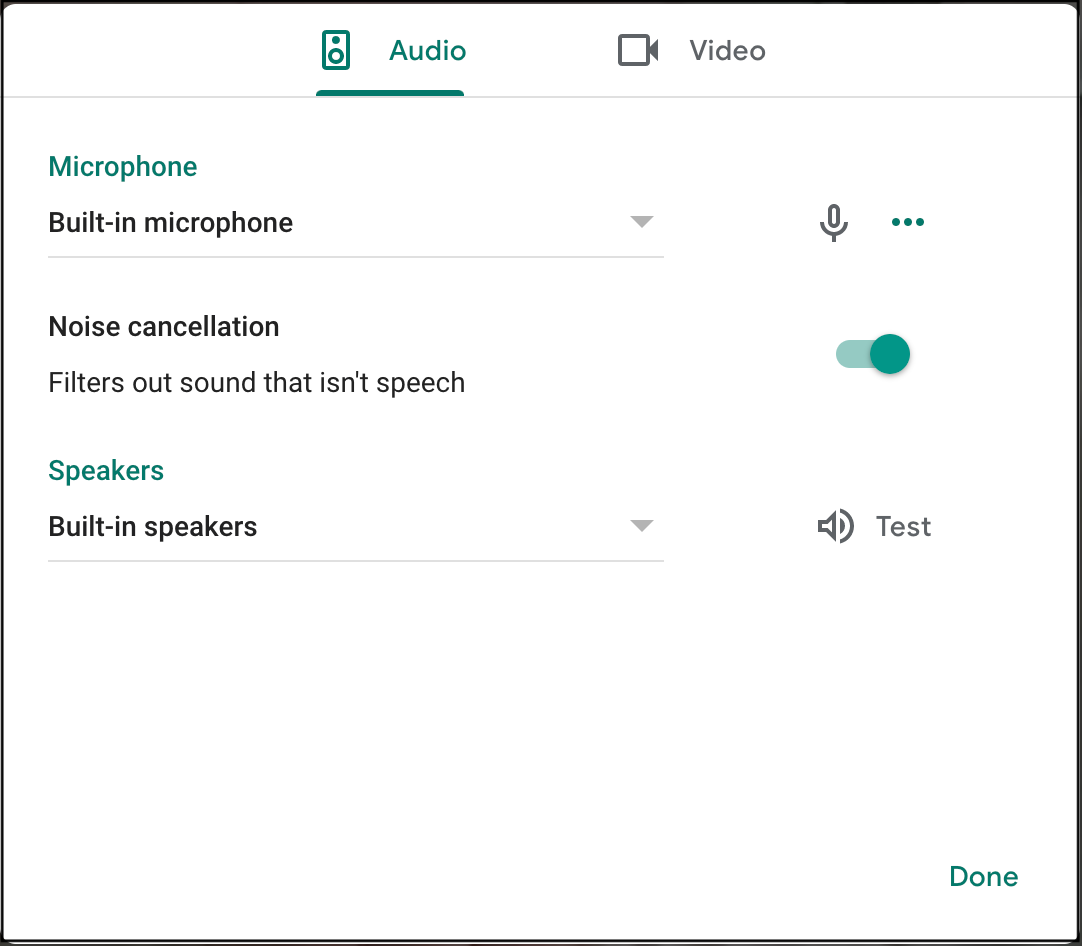Click the volume icon beside Test
The width and height of the screenshot is (1082, 946).
[836, 526]
